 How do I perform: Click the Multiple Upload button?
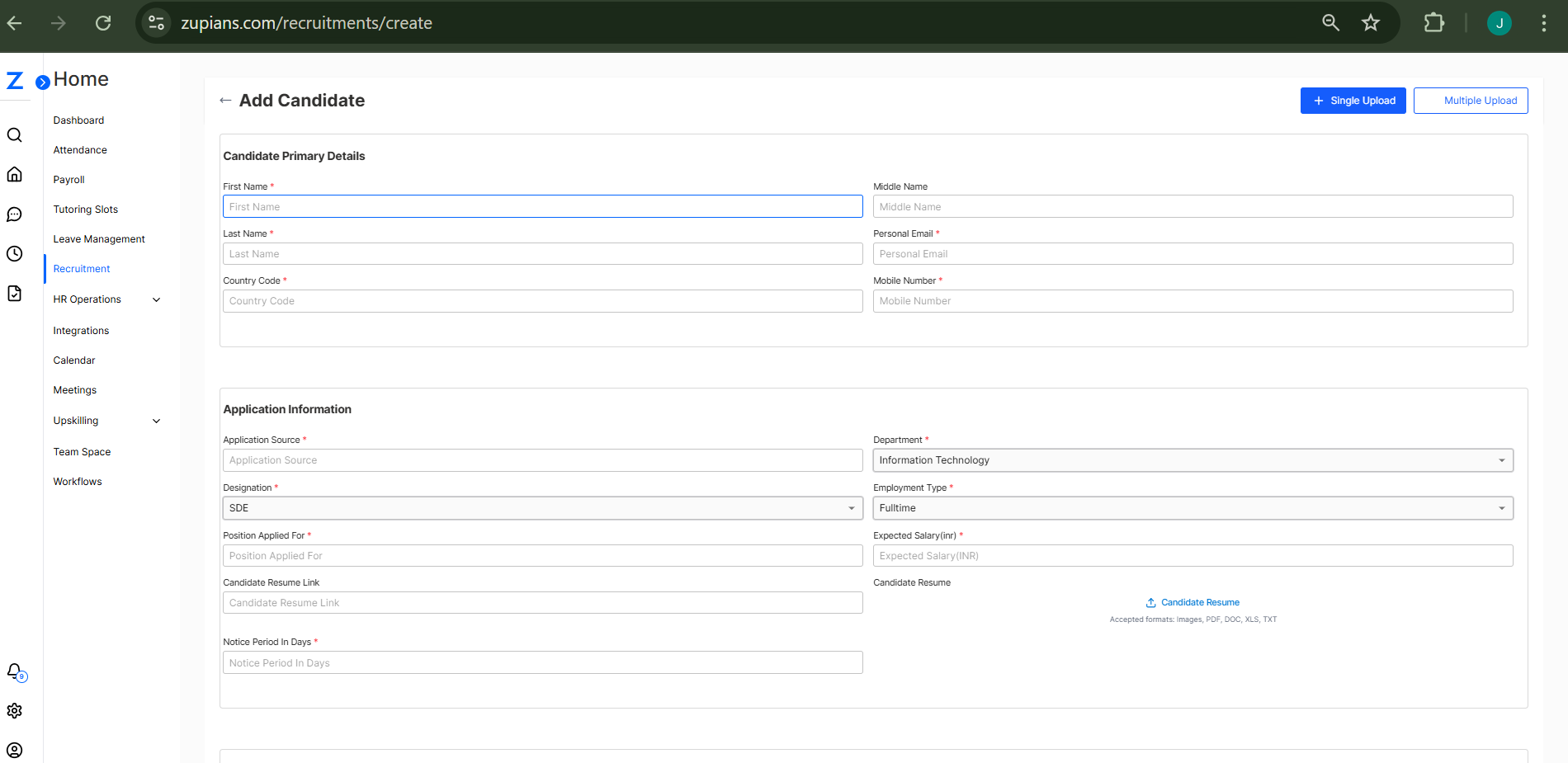pos(1471,101)
